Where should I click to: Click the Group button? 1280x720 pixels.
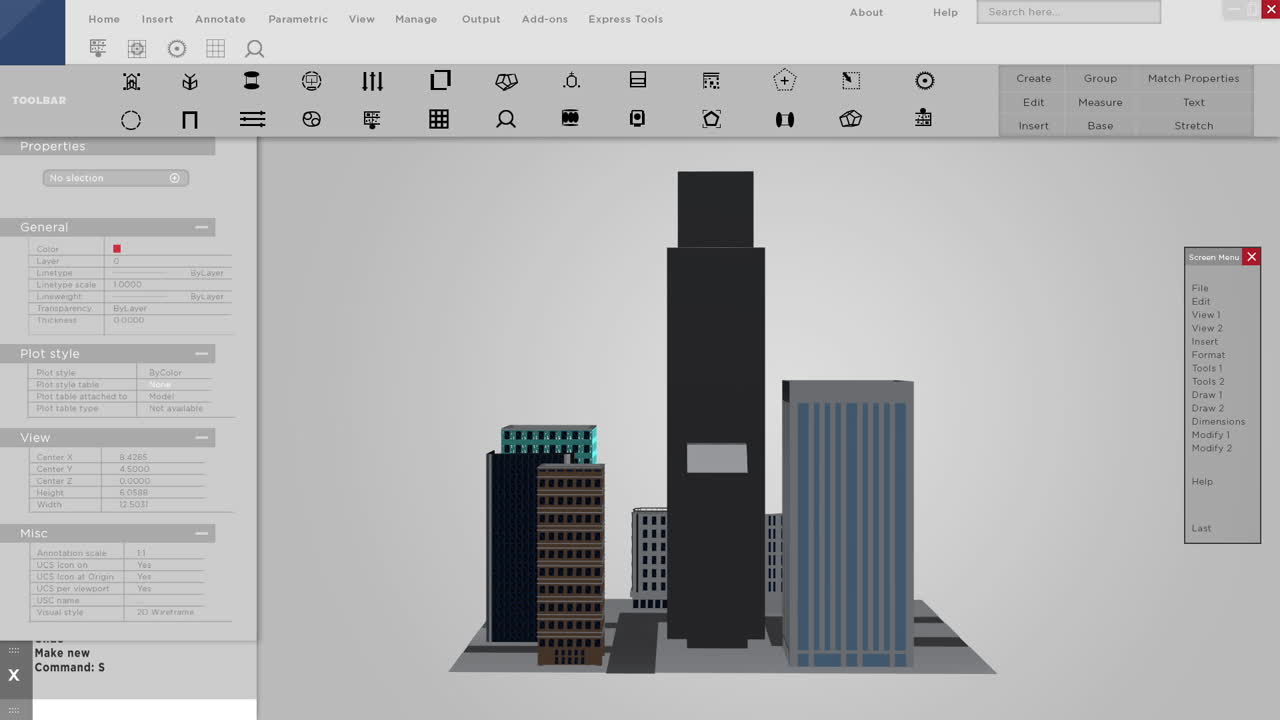(1100, 78)
